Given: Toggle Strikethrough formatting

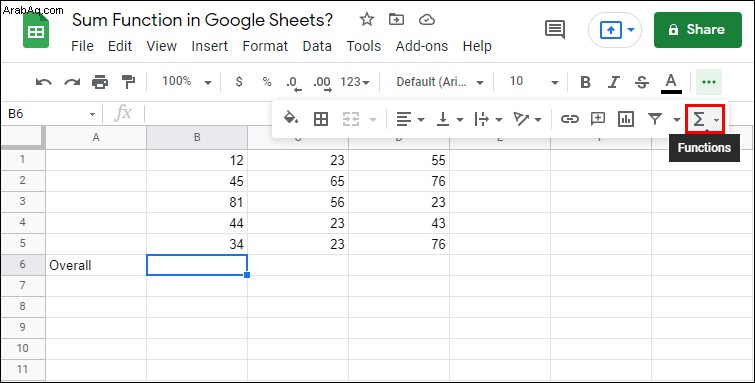Looking at the screenshot, I should [x=641, y=82].
